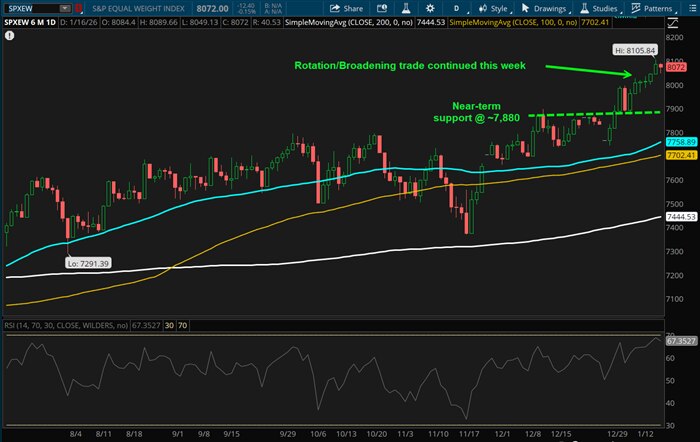This screenshot has height=442, width=700.
Task: Click the 7444.53 value in the study header
Action: pyautogui.click(x=430, y=22)
